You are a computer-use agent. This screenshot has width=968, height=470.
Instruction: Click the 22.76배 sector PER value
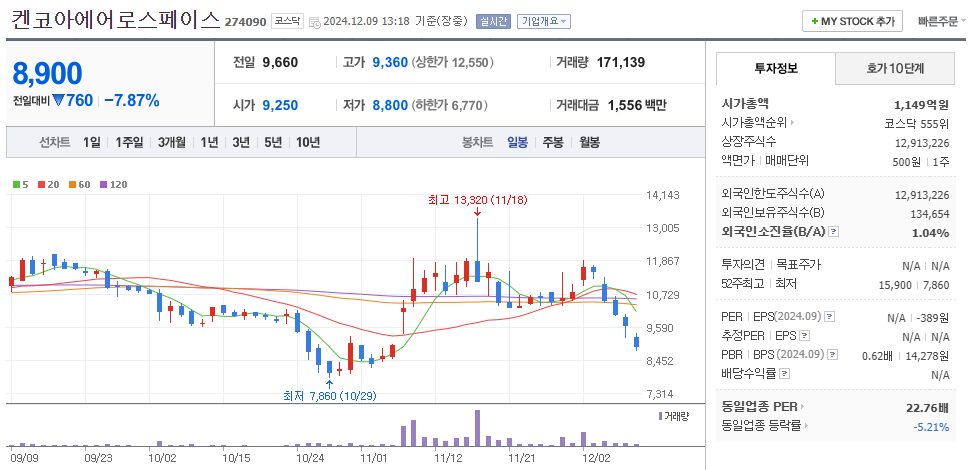coord(928,407)
